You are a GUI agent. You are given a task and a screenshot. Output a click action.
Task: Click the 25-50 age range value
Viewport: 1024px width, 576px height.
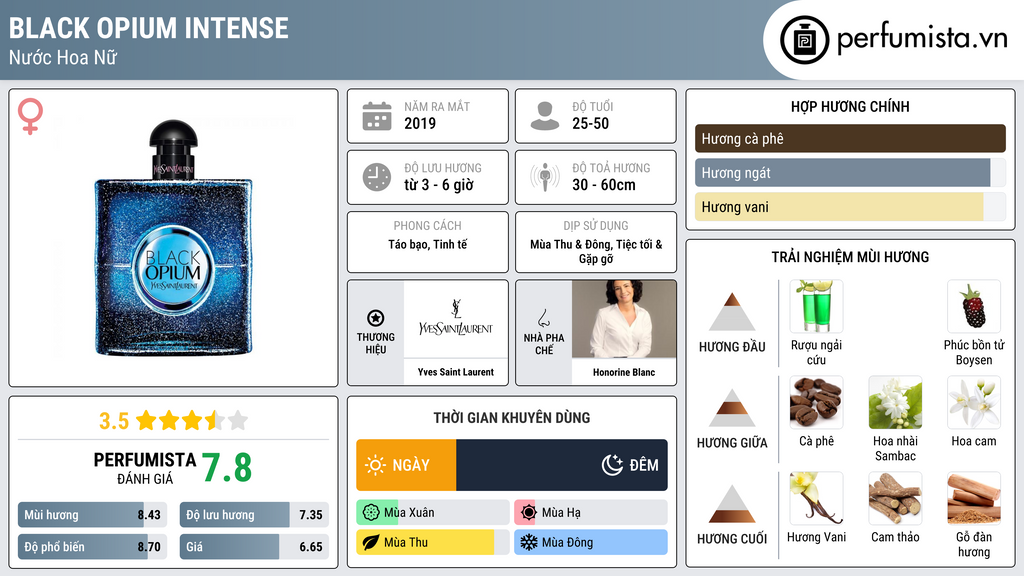[590, 123]
